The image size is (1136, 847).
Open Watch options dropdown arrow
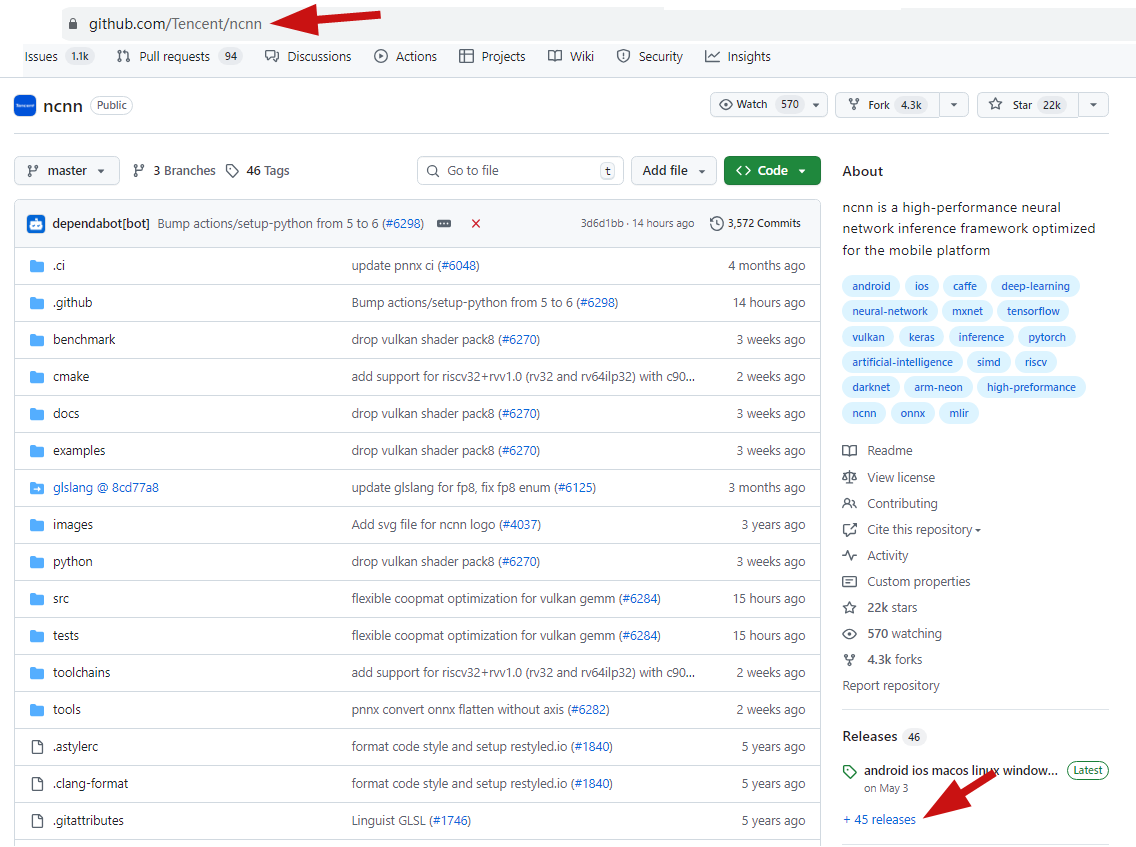(x=816, y=105)
